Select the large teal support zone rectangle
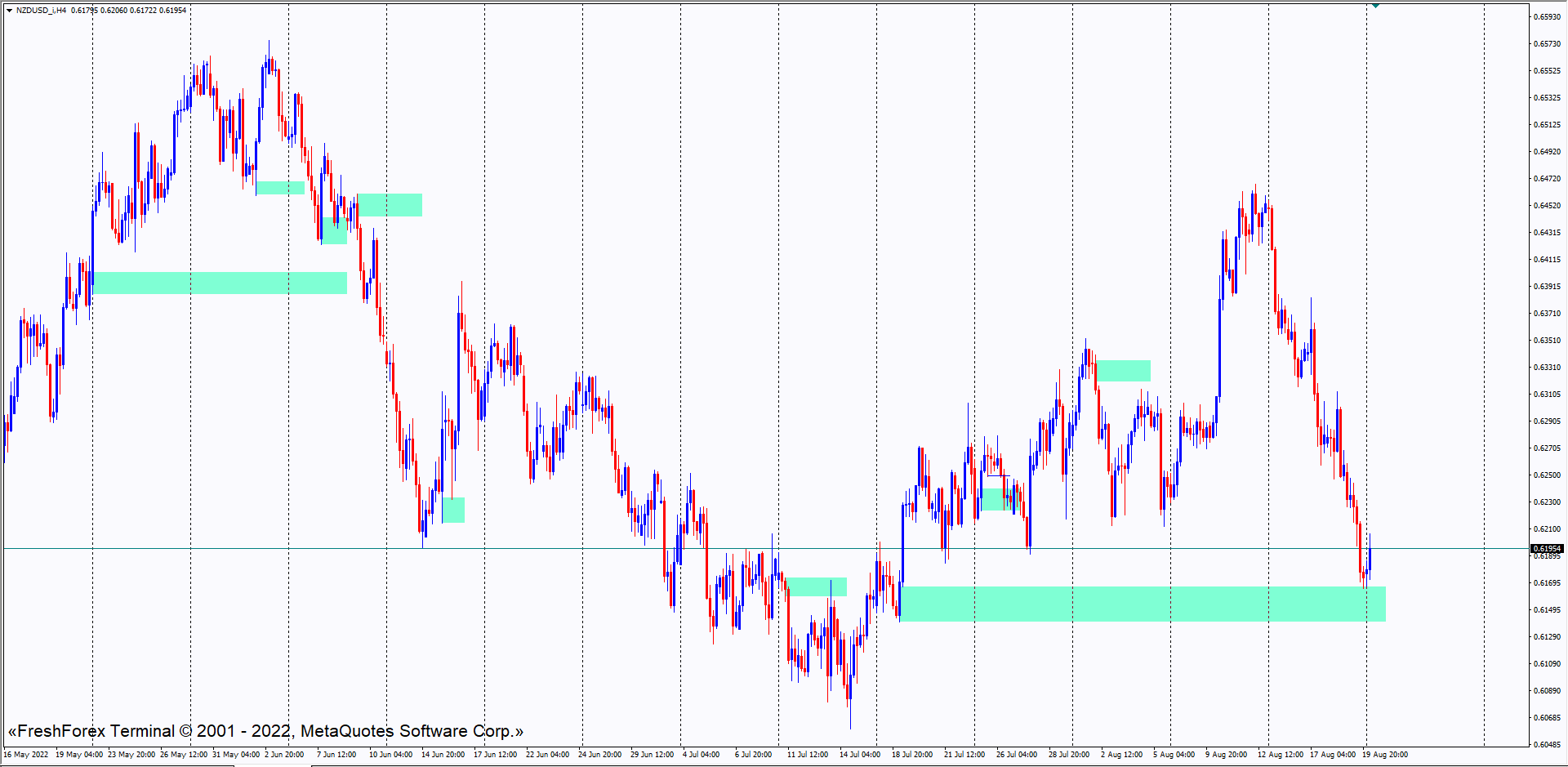Viewport: 1568px width, 767px height. pyautogui.click(x=1142, y=604)
